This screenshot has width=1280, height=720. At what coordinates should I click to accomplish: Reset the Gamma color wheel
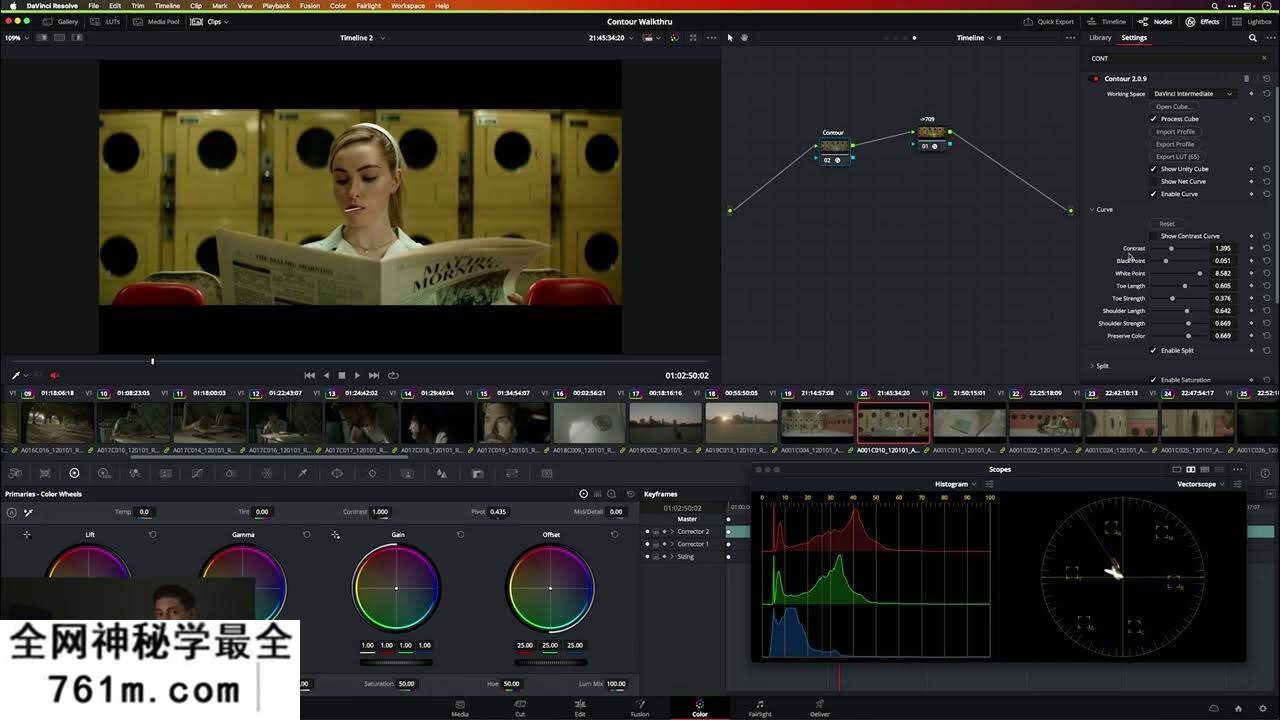[307, 535]
